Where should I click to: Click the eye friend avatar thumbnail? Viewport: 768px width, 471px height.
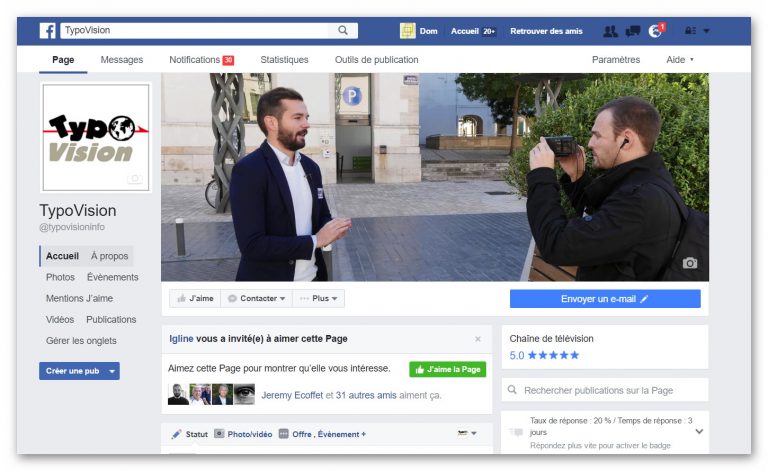pyautogui.click(x=244, y=394)
